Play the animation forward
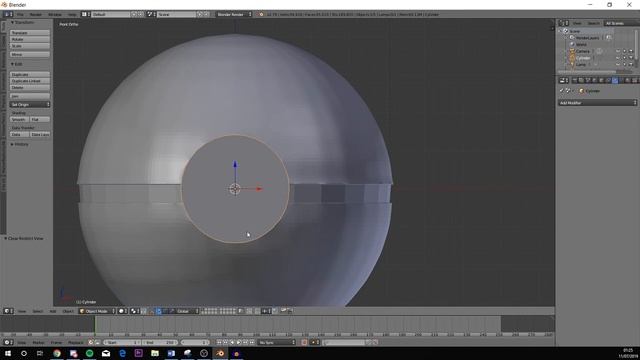Image resolution: width=640 pixels, height=360 pixels. (239, 342)
